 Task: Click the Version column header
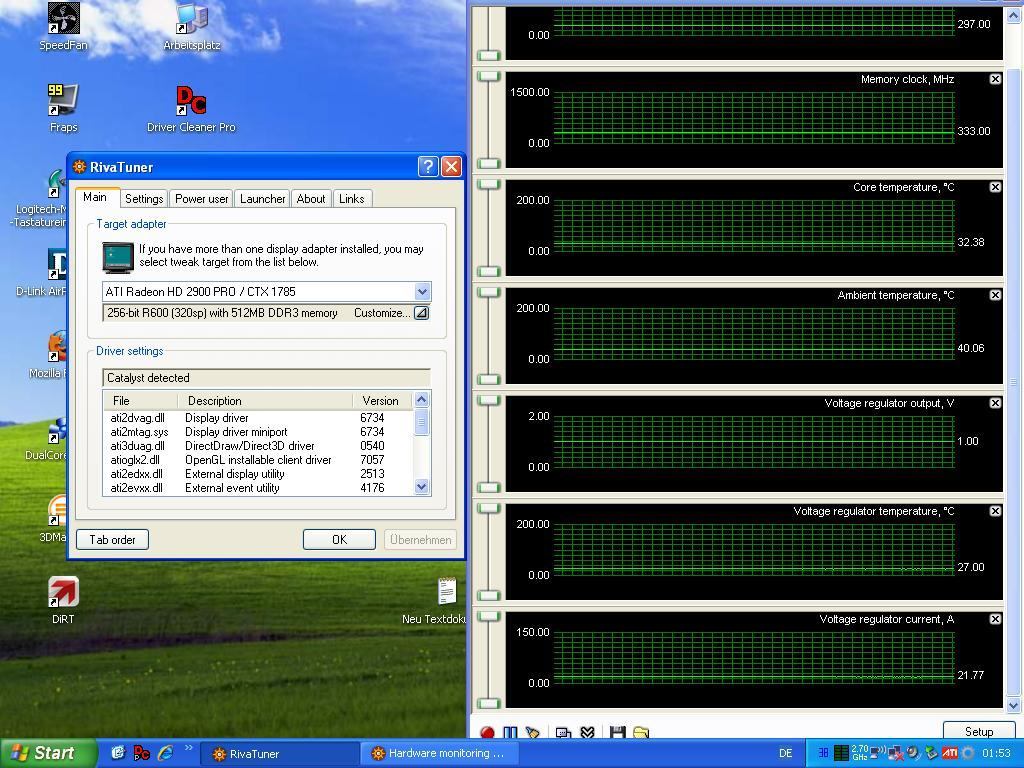tap(382, 400)
